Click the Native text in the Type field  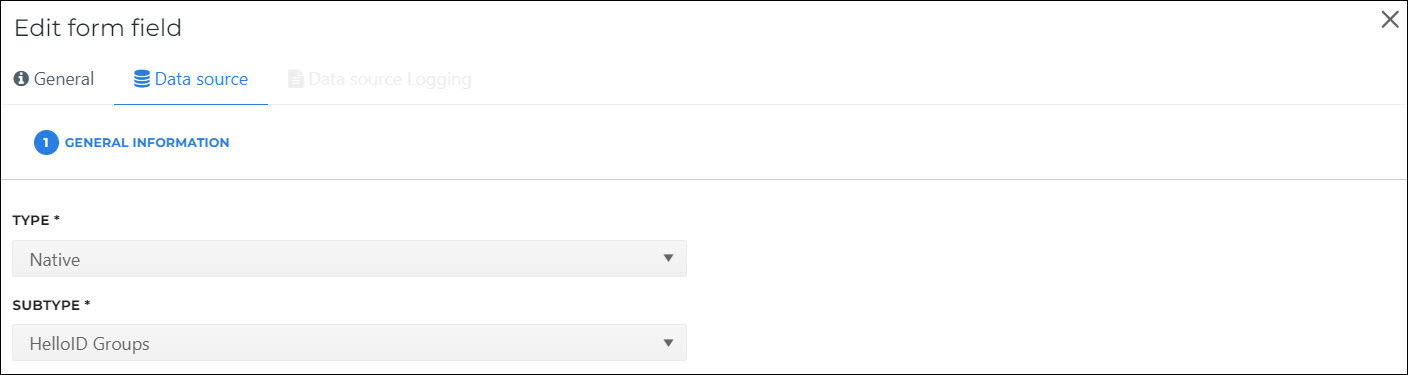55,259
